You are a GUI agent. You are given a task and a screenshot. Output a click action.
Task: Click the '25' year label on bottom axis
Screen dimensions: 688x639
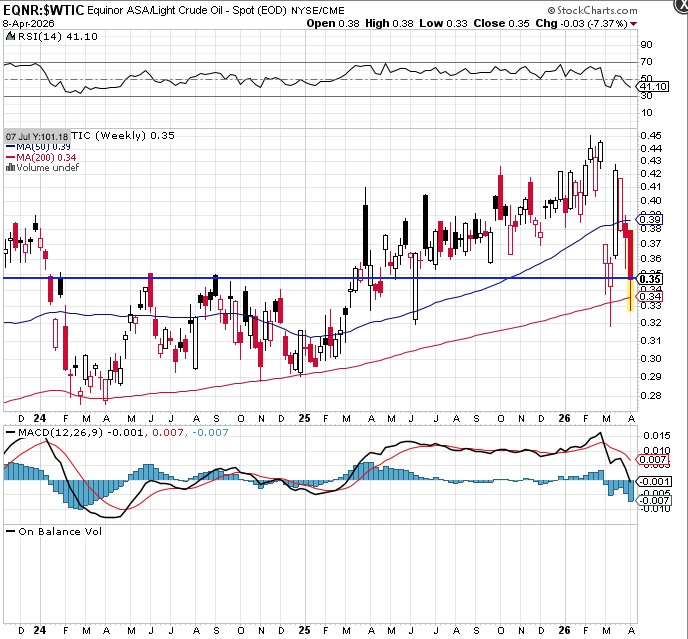[x=304, y=631]
